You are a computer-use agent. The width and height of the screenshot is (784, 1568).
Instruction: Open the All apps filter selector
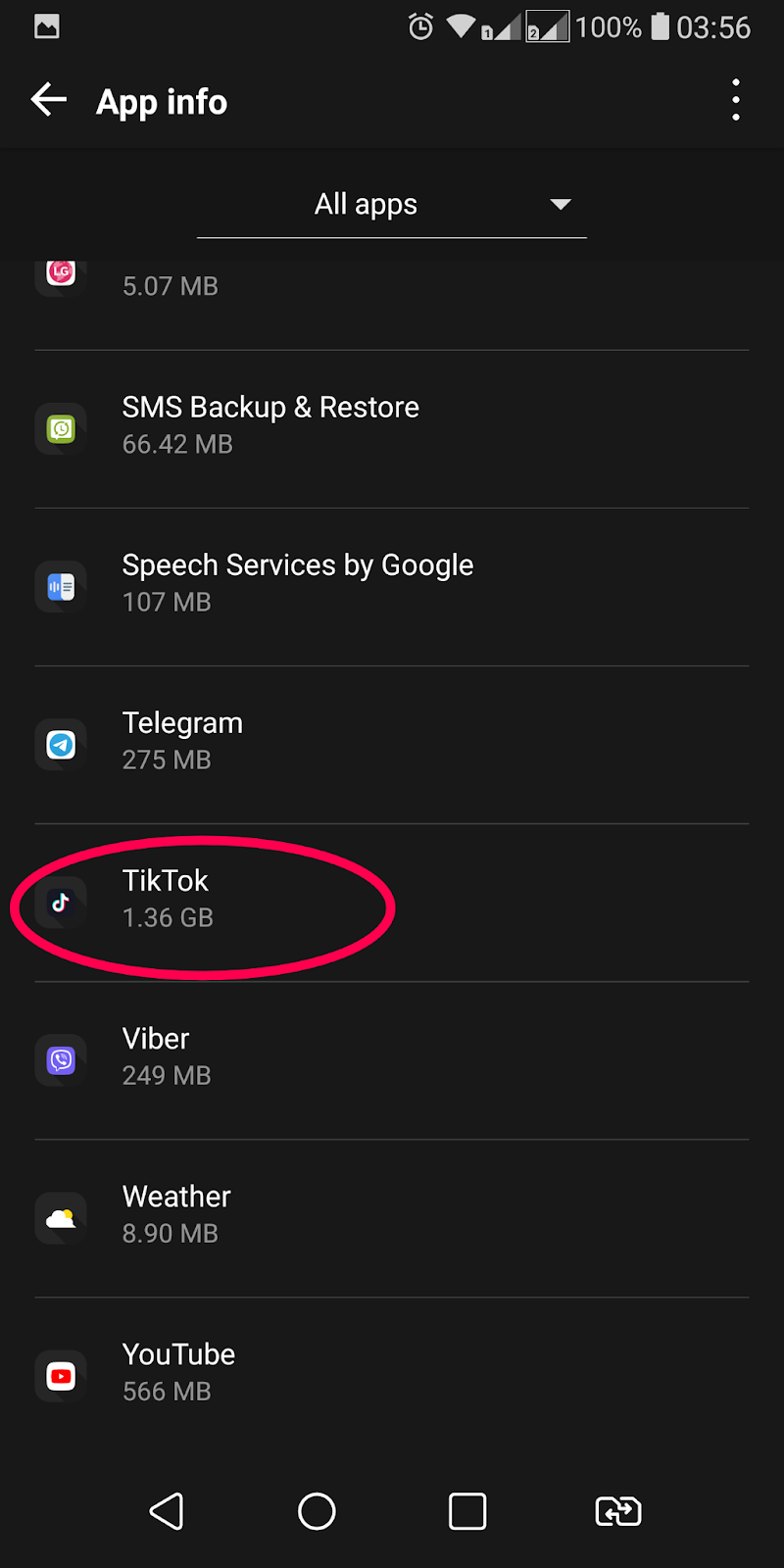coord(366,204)
